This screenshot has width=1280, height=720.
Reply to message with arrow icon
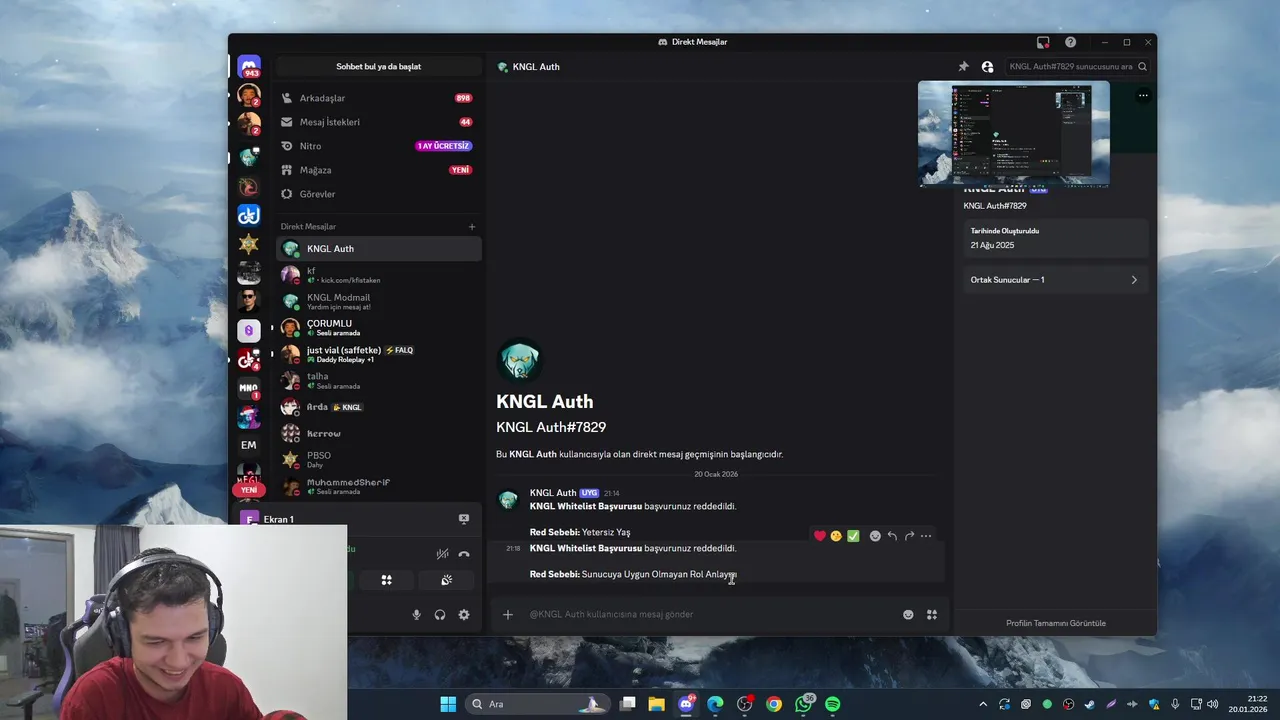(892, 536)
